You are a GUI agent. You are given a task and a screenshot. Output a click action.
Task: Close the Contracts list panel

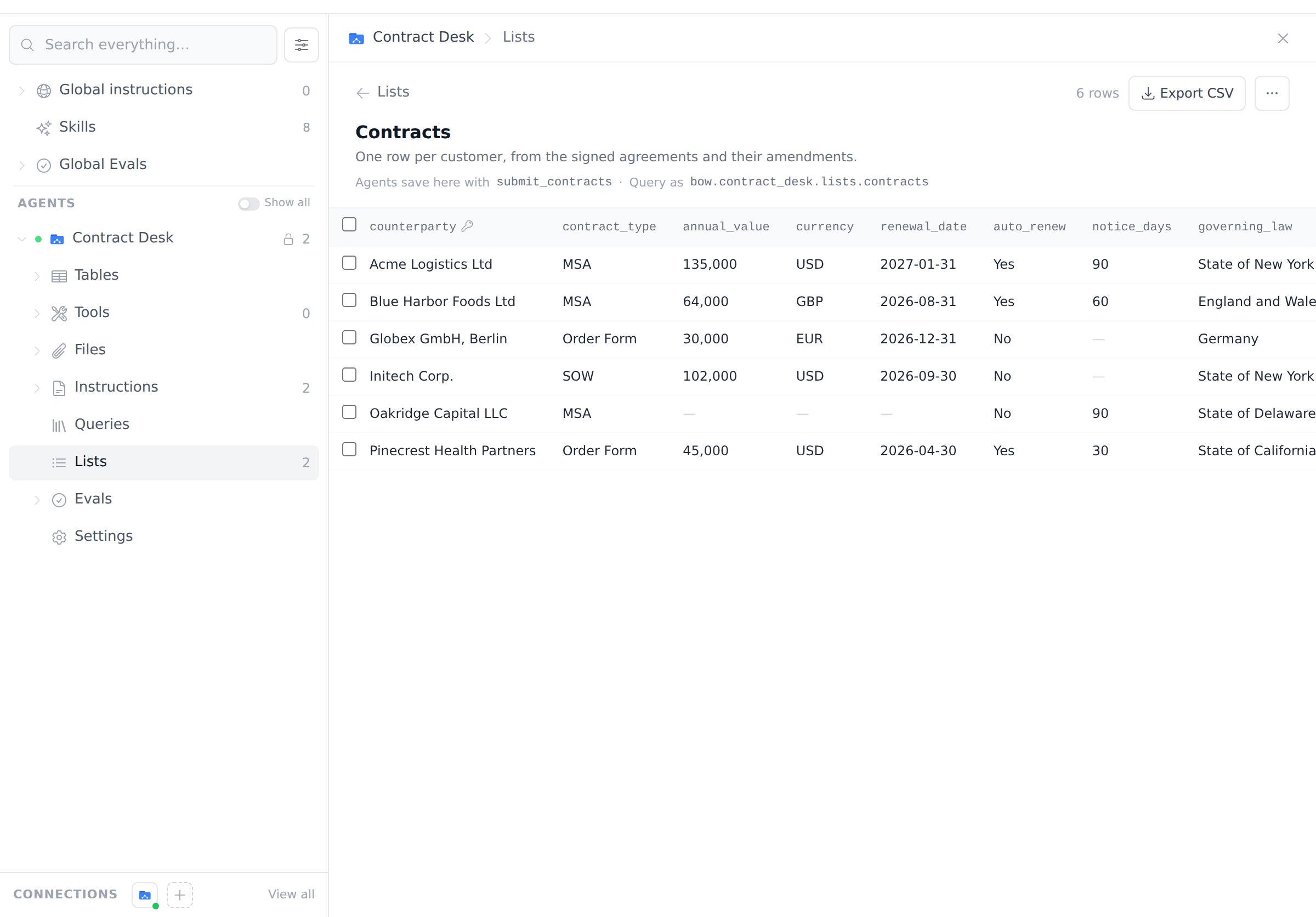click(x=1283, y=38)
